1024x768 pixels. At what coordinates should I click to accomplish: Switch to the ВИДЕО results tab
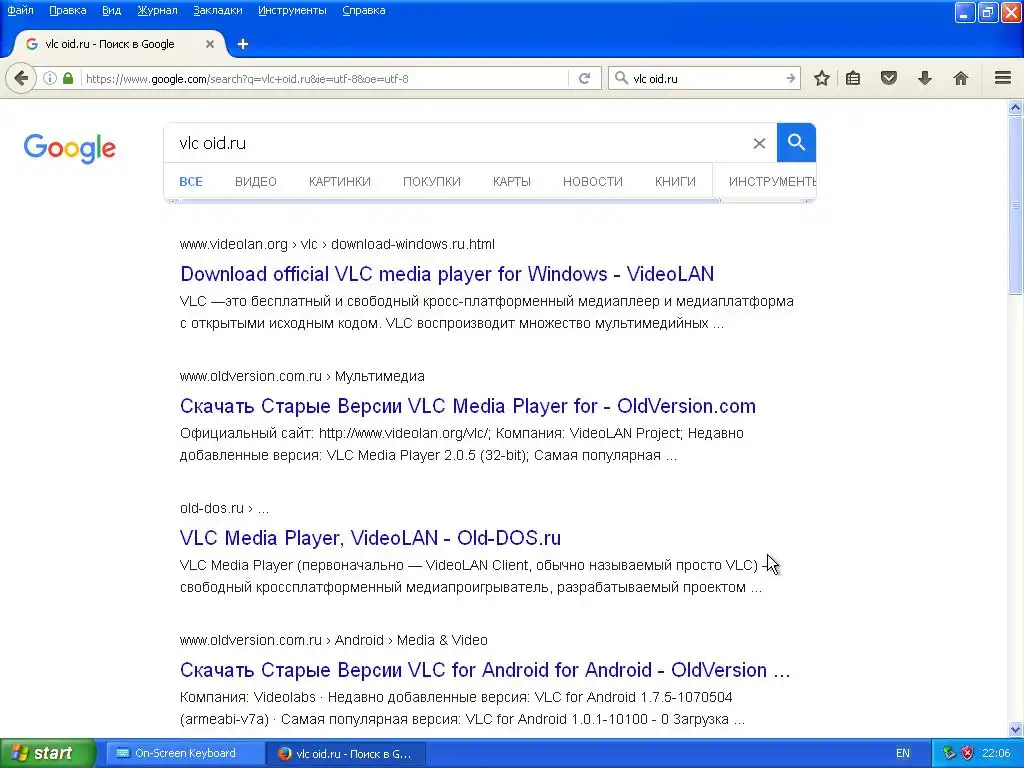click(x=256, y=182)
